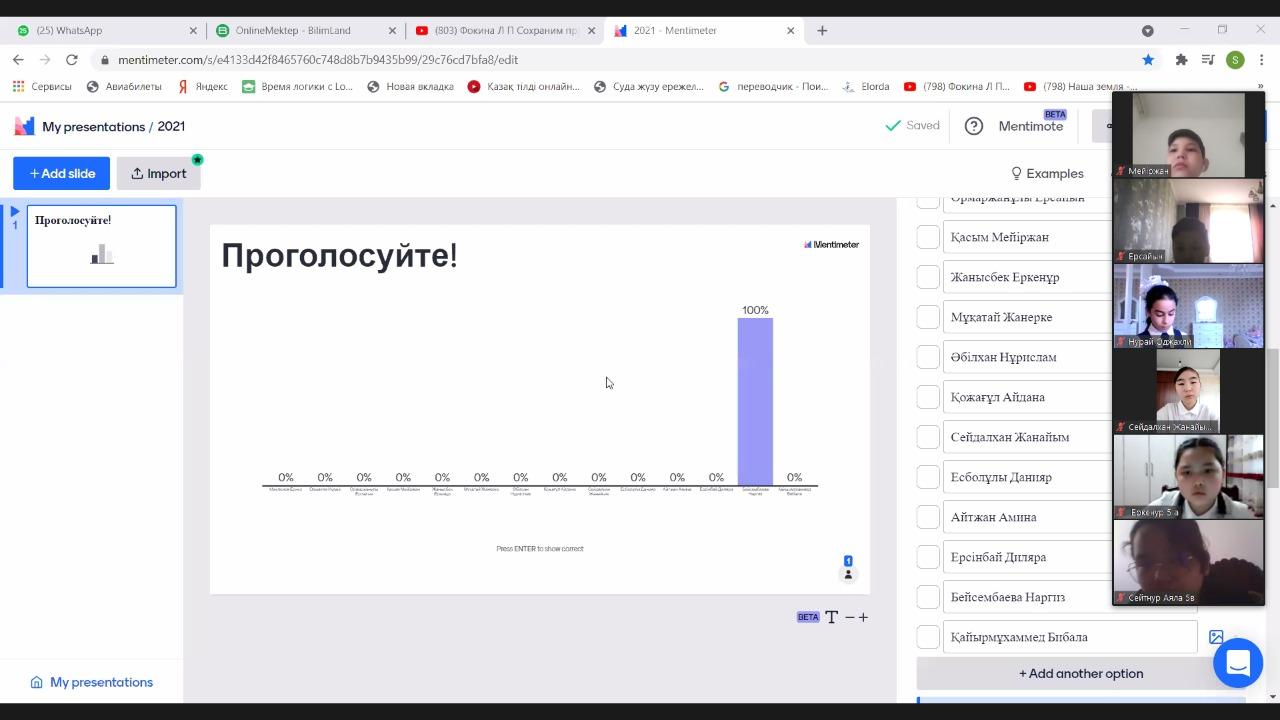Open Chrome three-dot menu
This screenshot has width=1280, height=720.
[x=1262, y=60]
